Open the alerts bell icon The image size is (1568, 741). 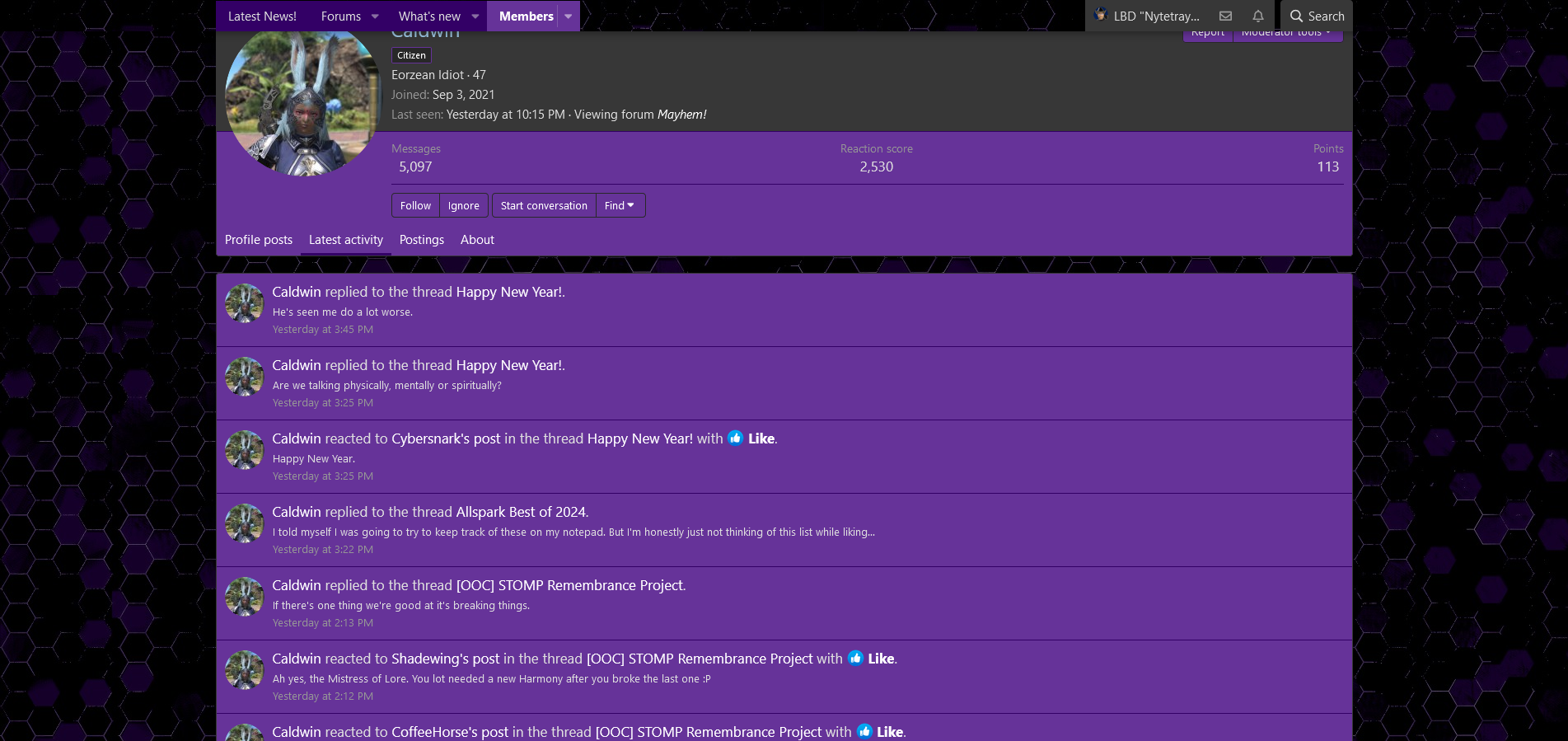pyautogui.click(x=1257, y=16)
